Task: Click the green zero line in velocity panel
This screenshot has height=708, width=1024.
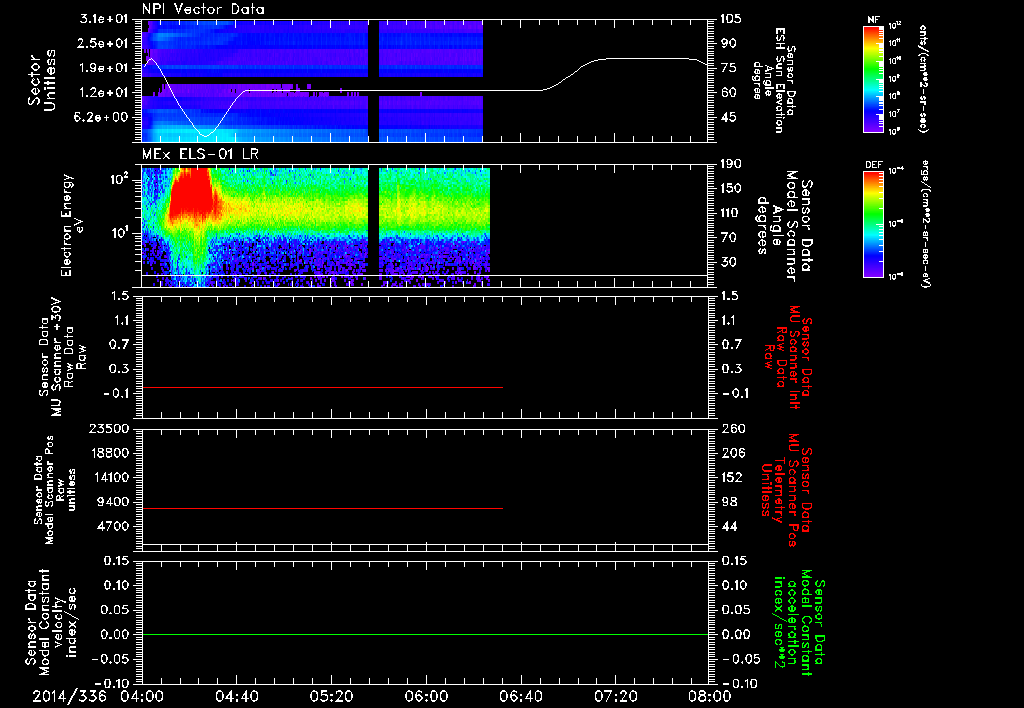Action: coord(425,634)
